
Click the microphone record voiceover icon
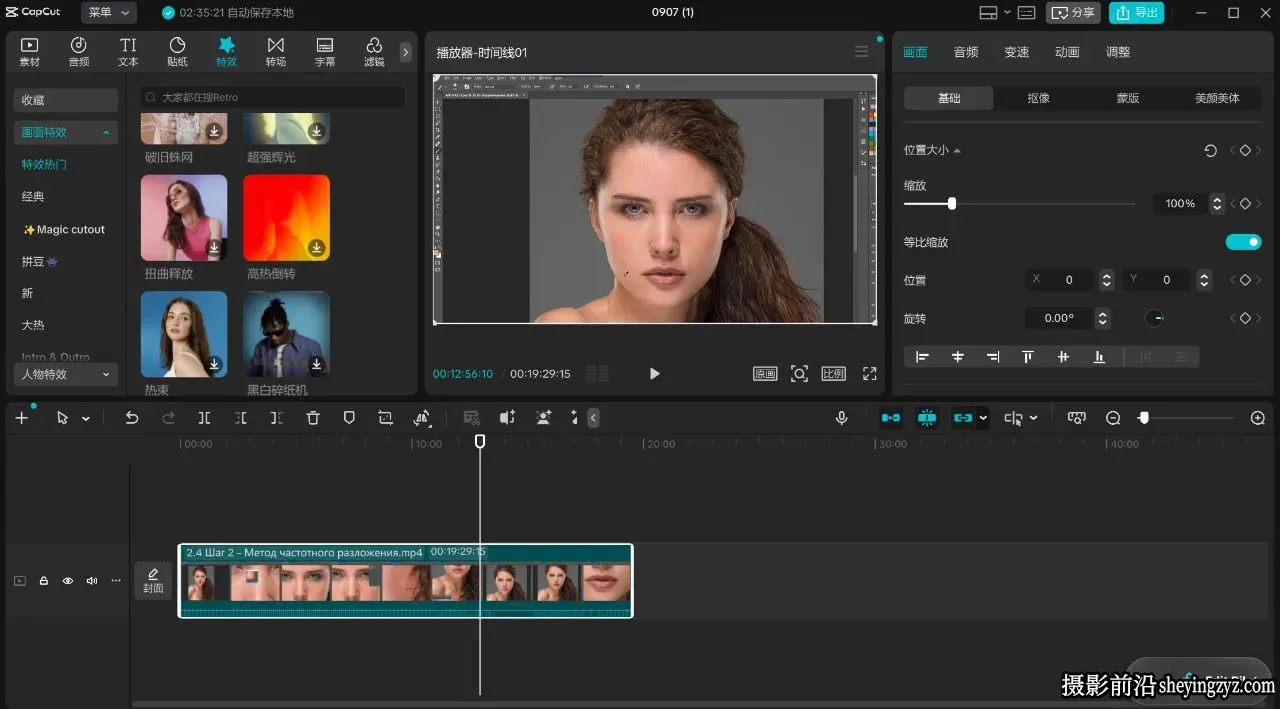[842, 418]
